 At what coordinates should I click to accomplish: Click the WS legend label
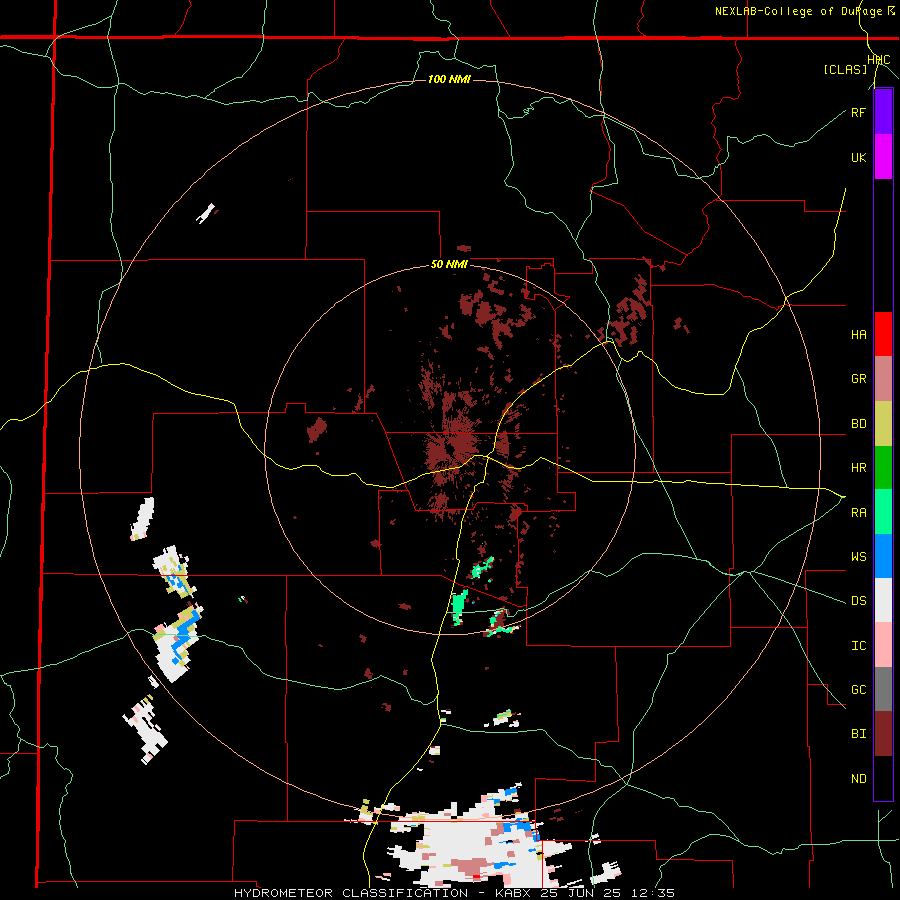click(858, 557)
